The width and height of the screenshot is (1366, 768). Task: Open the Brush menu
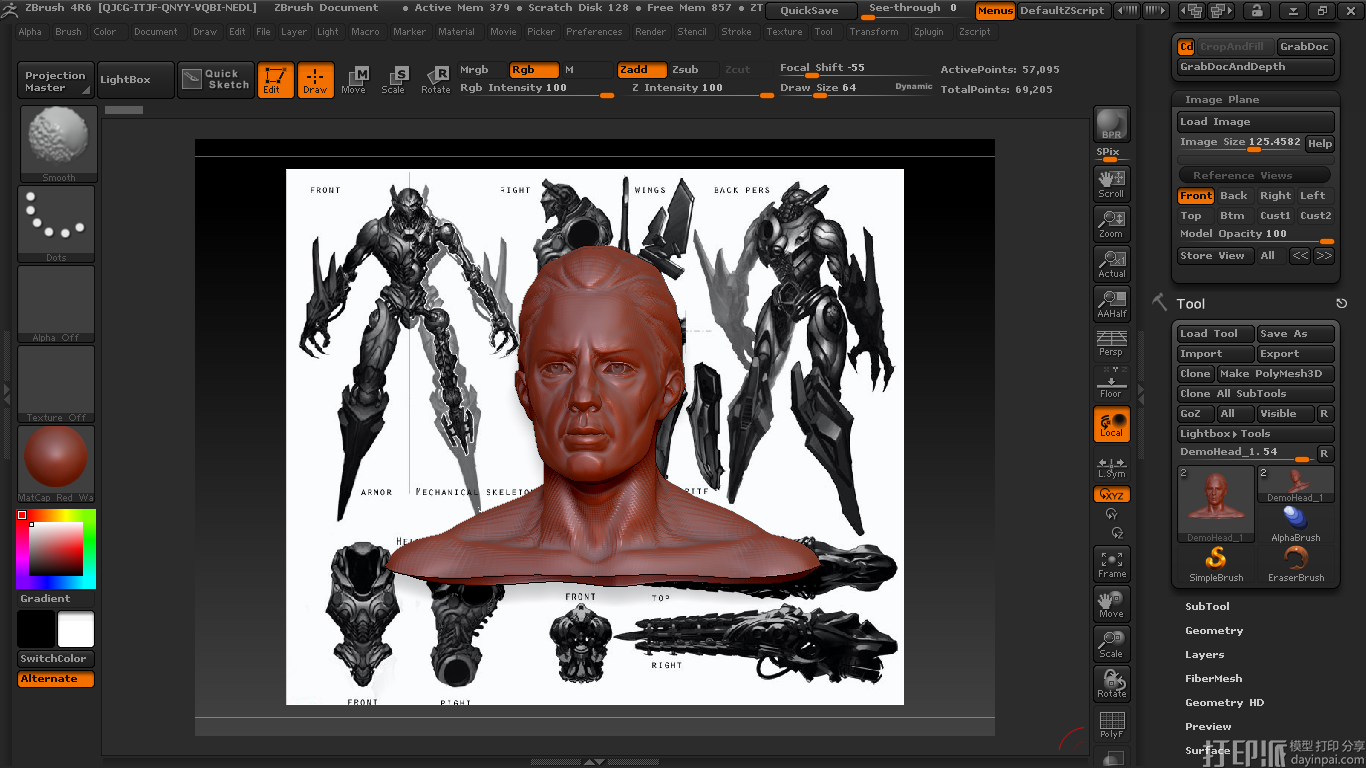68,32
